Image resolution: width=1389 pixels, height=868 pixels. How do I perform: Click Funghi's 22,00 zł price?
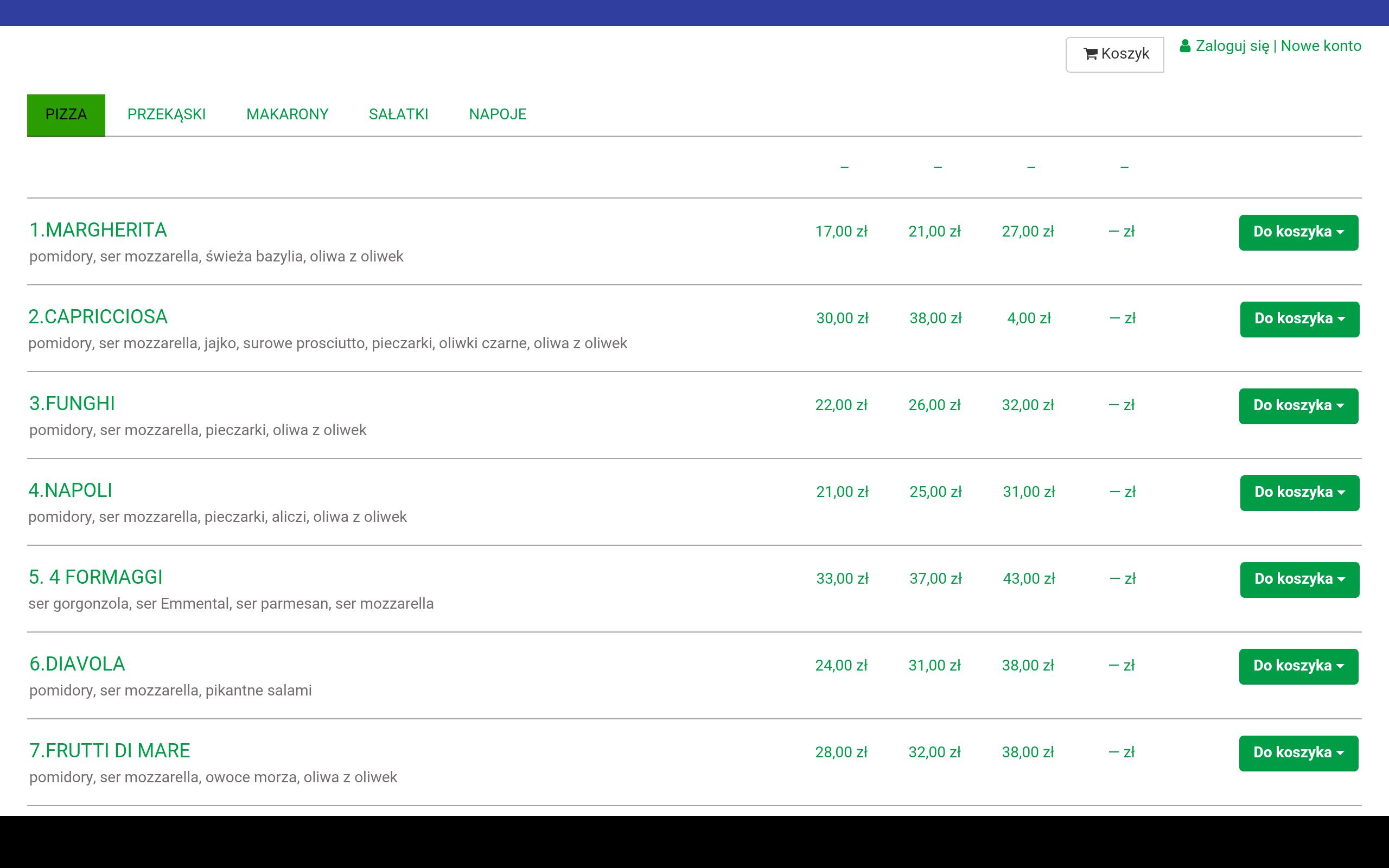[x=842, y=405]
